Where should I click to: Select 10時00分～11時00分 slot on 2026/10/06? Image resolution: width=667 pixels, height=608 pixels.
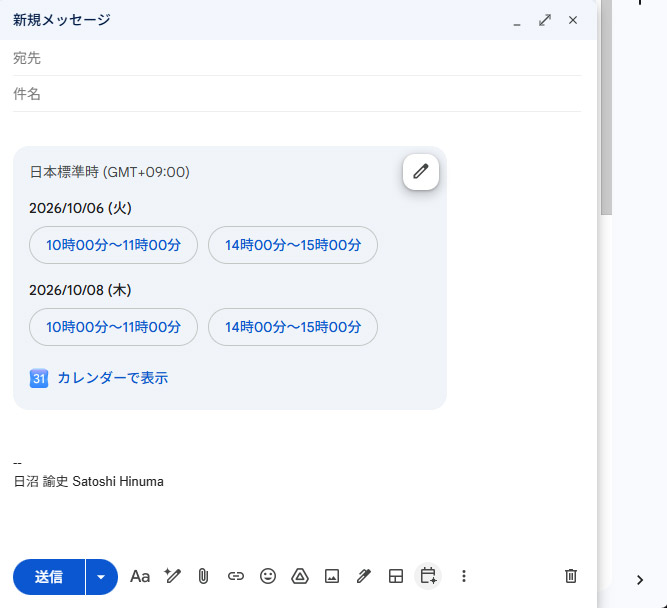coord(113,245)
